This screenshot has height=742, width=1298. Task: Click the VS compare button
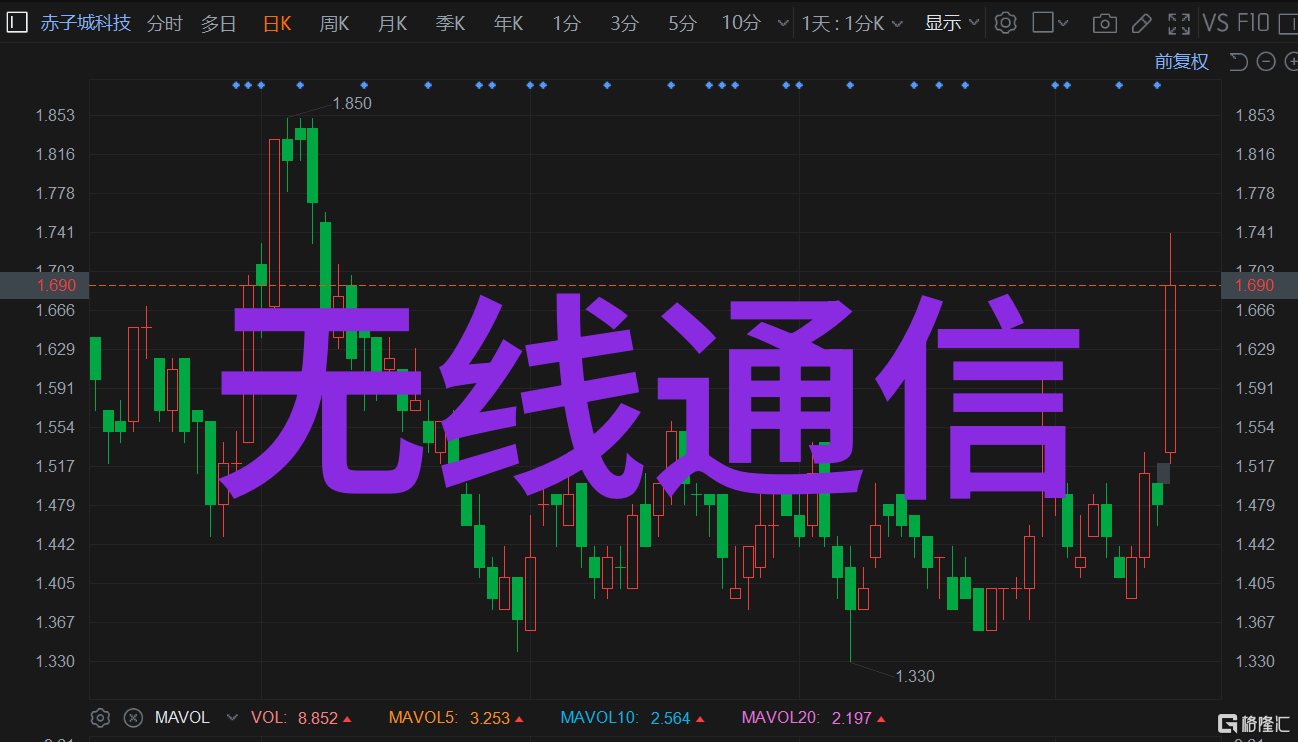click(1215, 23)
